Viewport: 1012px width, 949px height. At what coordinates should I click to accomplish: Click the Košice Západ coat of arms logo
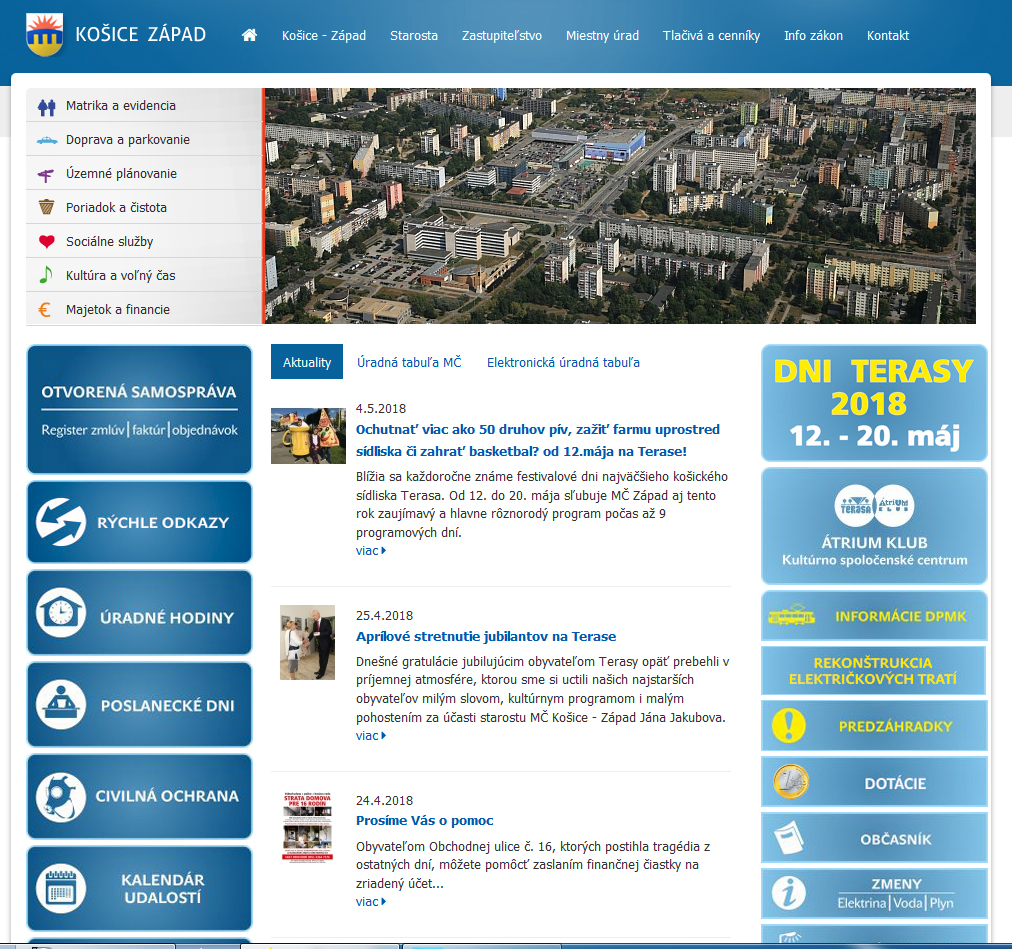[44, 35]
